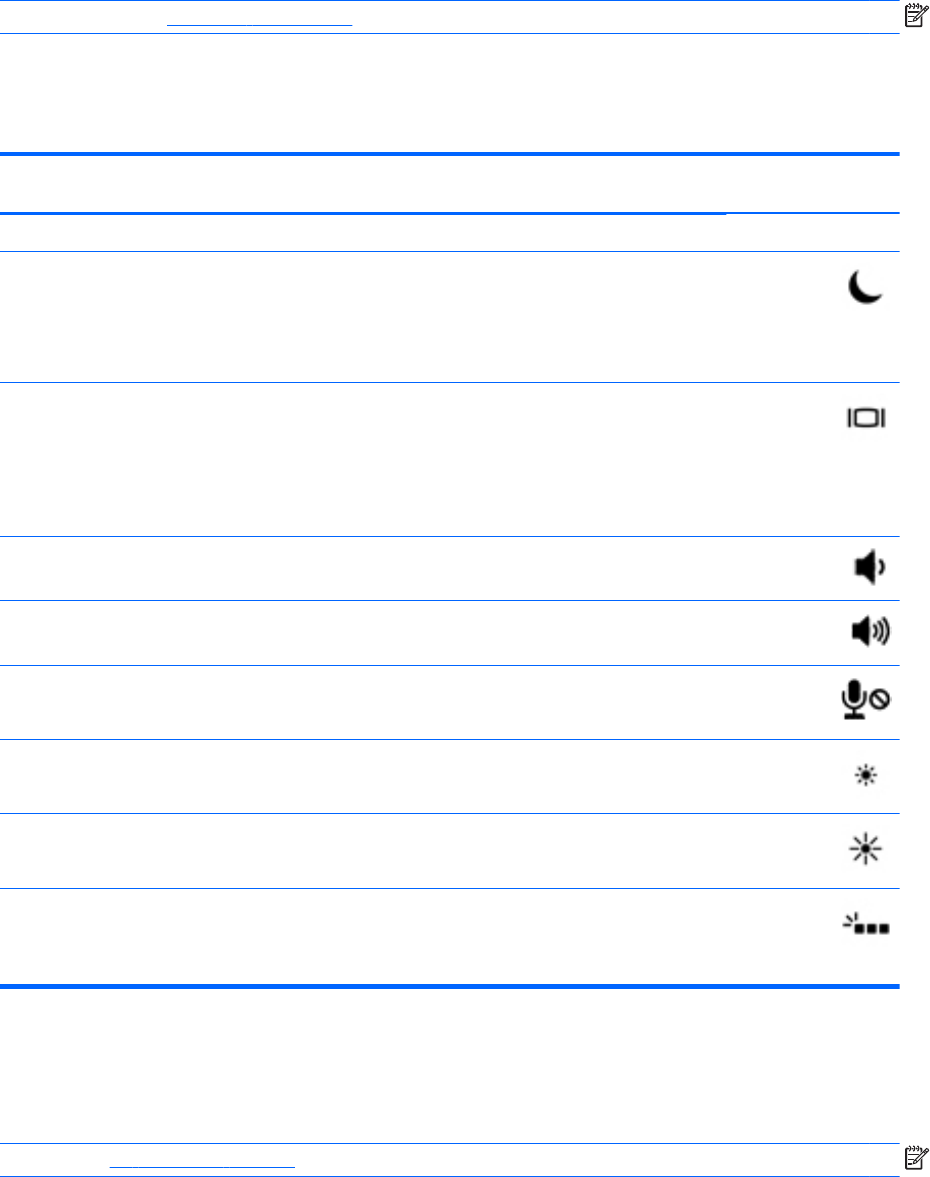Click the keyboard backlight icon

coord(865,924)
